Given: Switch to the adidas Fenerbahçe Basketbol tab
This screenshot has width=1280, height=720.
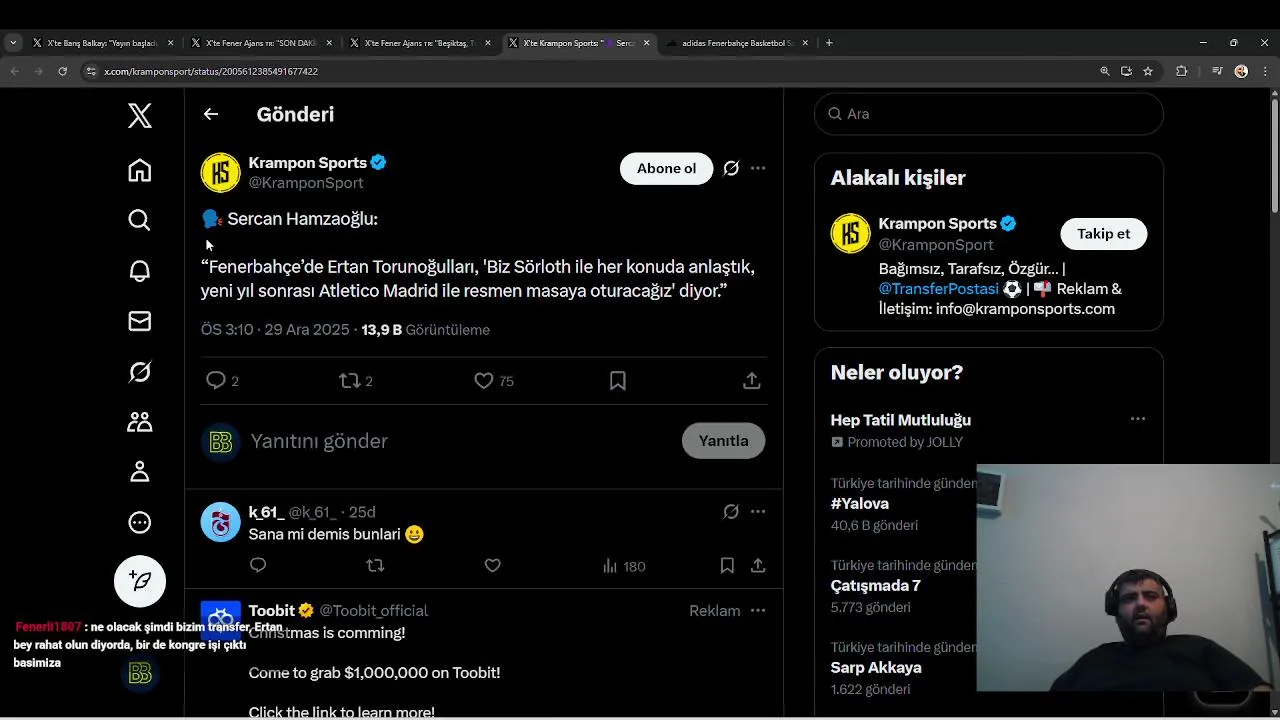Looking at the screenshot, I should (x=738, y=43).
